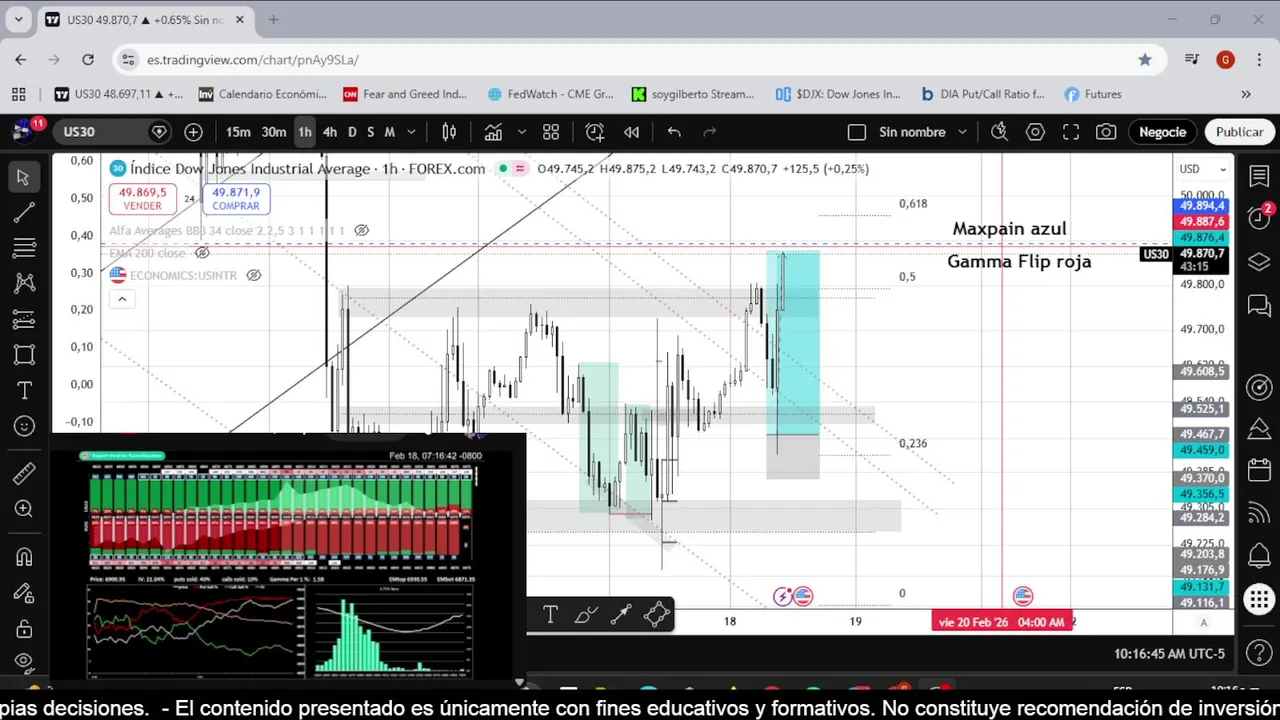This screenshot has width=1280, height=720.
Task: Open the chart patterns tool
Action: point(24,284)
